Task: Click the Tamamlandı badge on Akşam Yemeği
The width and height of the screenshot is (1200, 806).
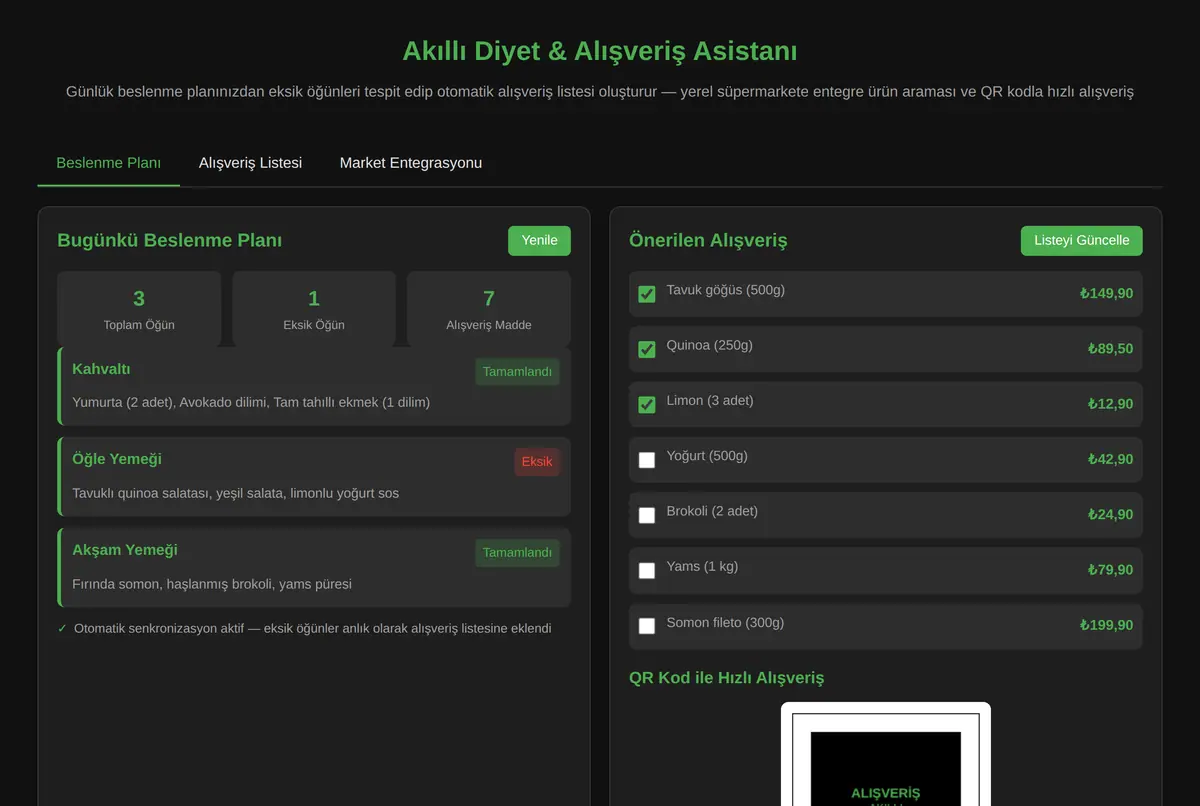Action: (x=517, y=553)
